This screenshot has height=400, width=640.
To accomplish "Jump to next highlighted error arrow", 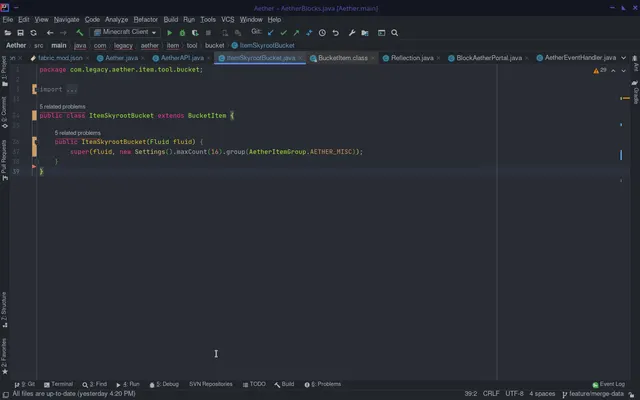I will [x=623, y=71].
